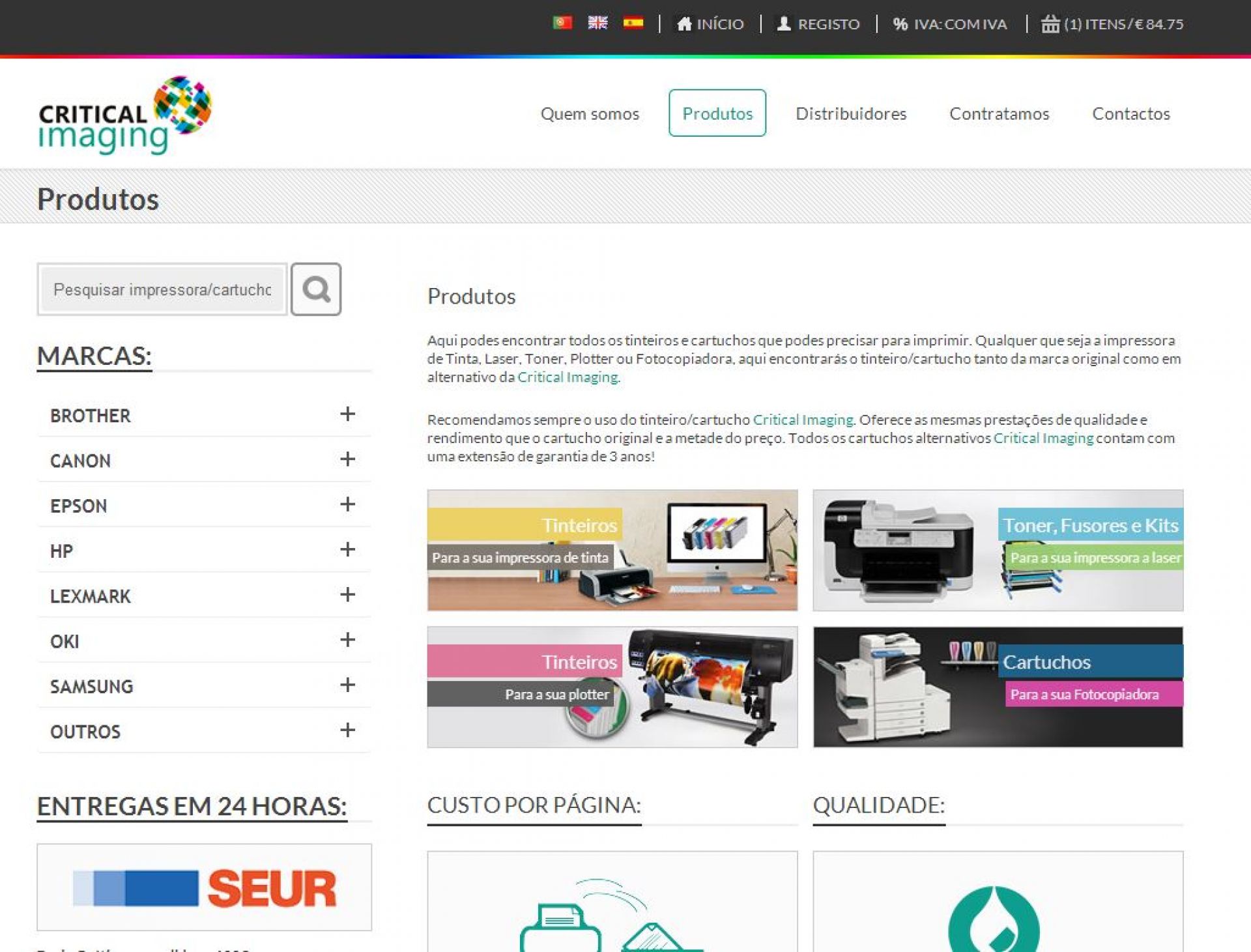The image size is (1251, 952).
Task: Click the Critical Imaging logo
Action: click(125, 115)
